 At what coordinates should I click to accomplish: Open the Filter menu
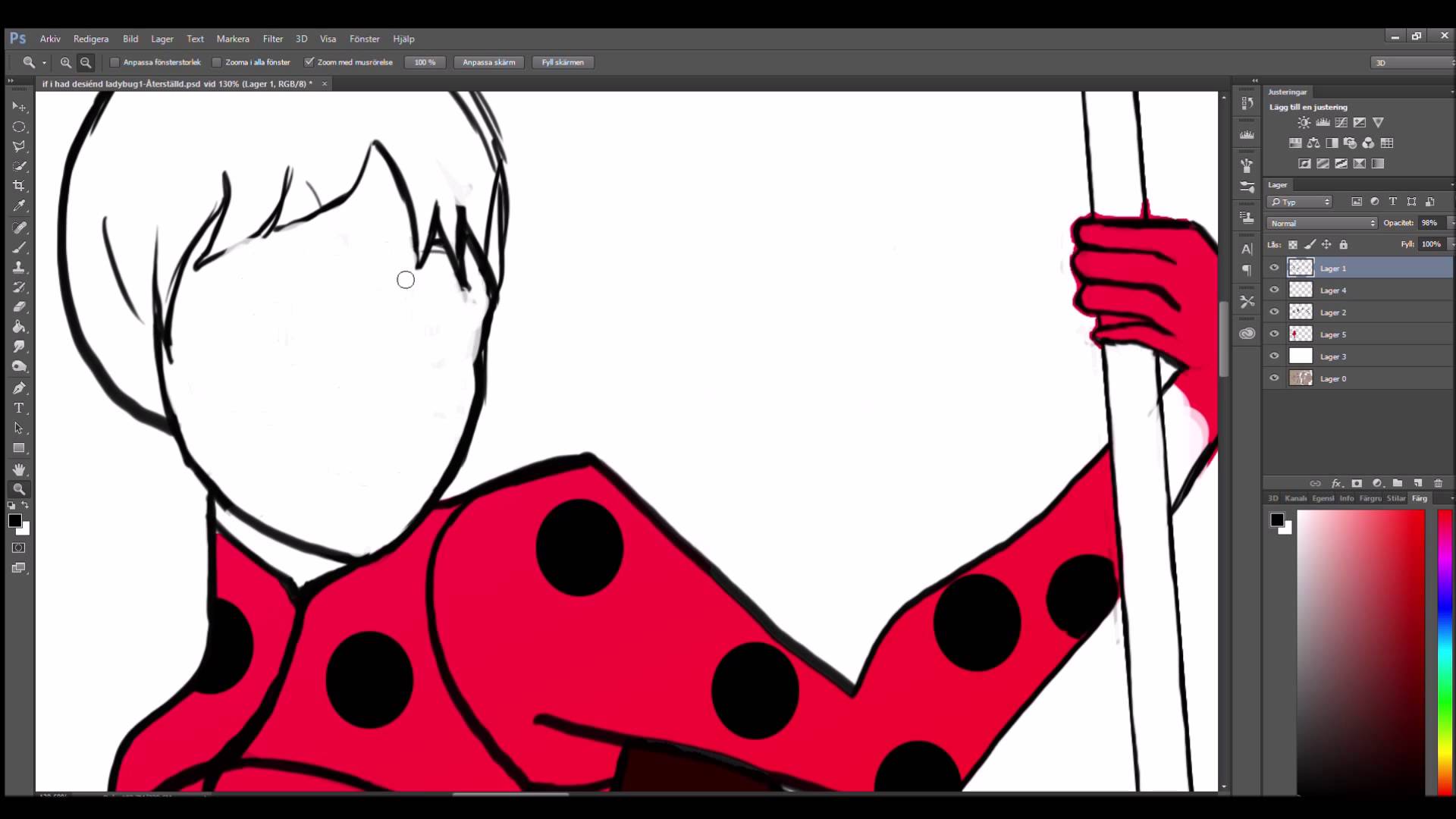click(272, 39)
